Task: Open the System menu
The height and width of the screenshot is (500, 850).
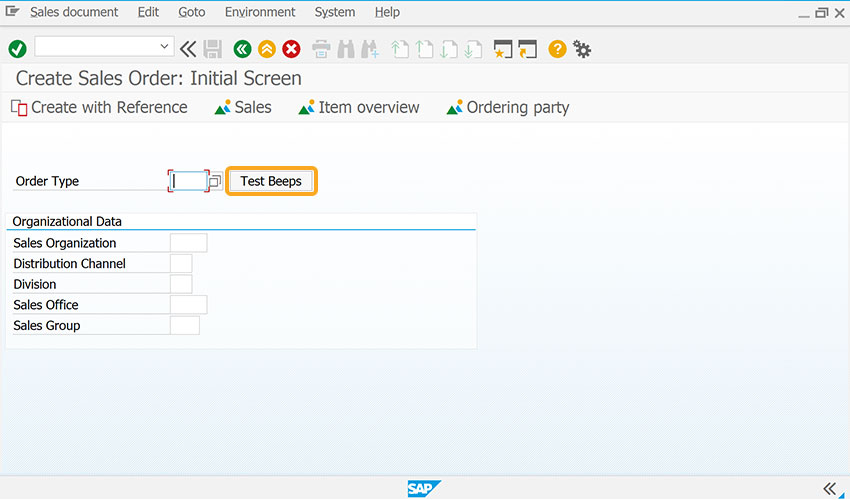Action: [x=335, y=12]
